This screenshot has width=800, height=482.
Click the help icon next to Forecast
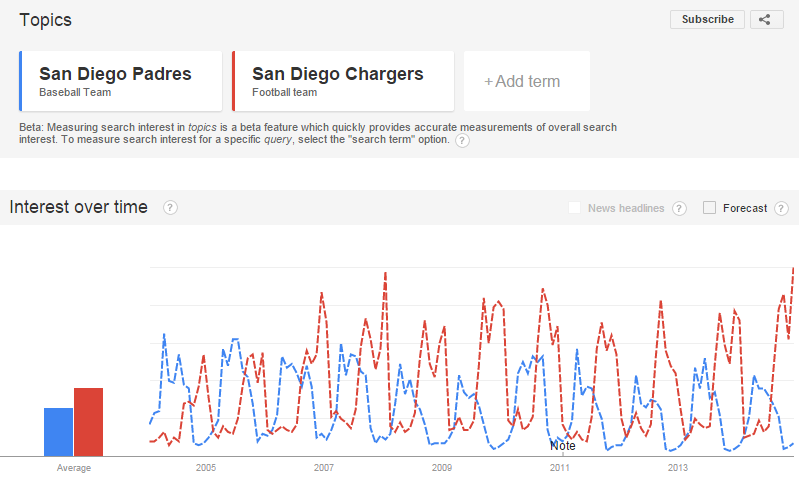point(782,208)
